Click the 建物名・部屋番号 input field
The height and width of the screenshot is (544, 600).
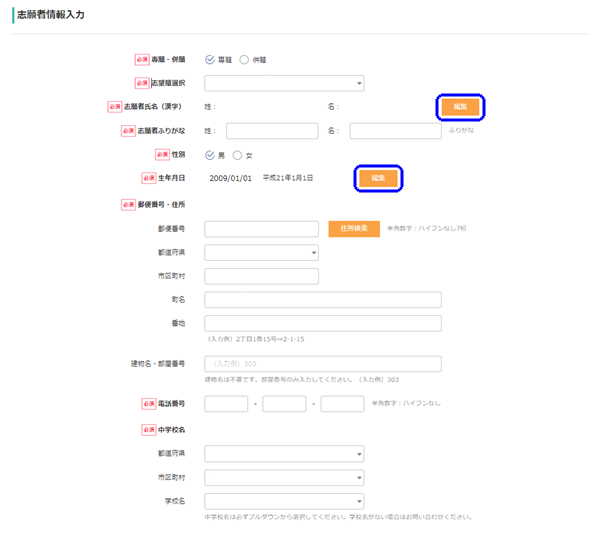click(x=323, y=364)
